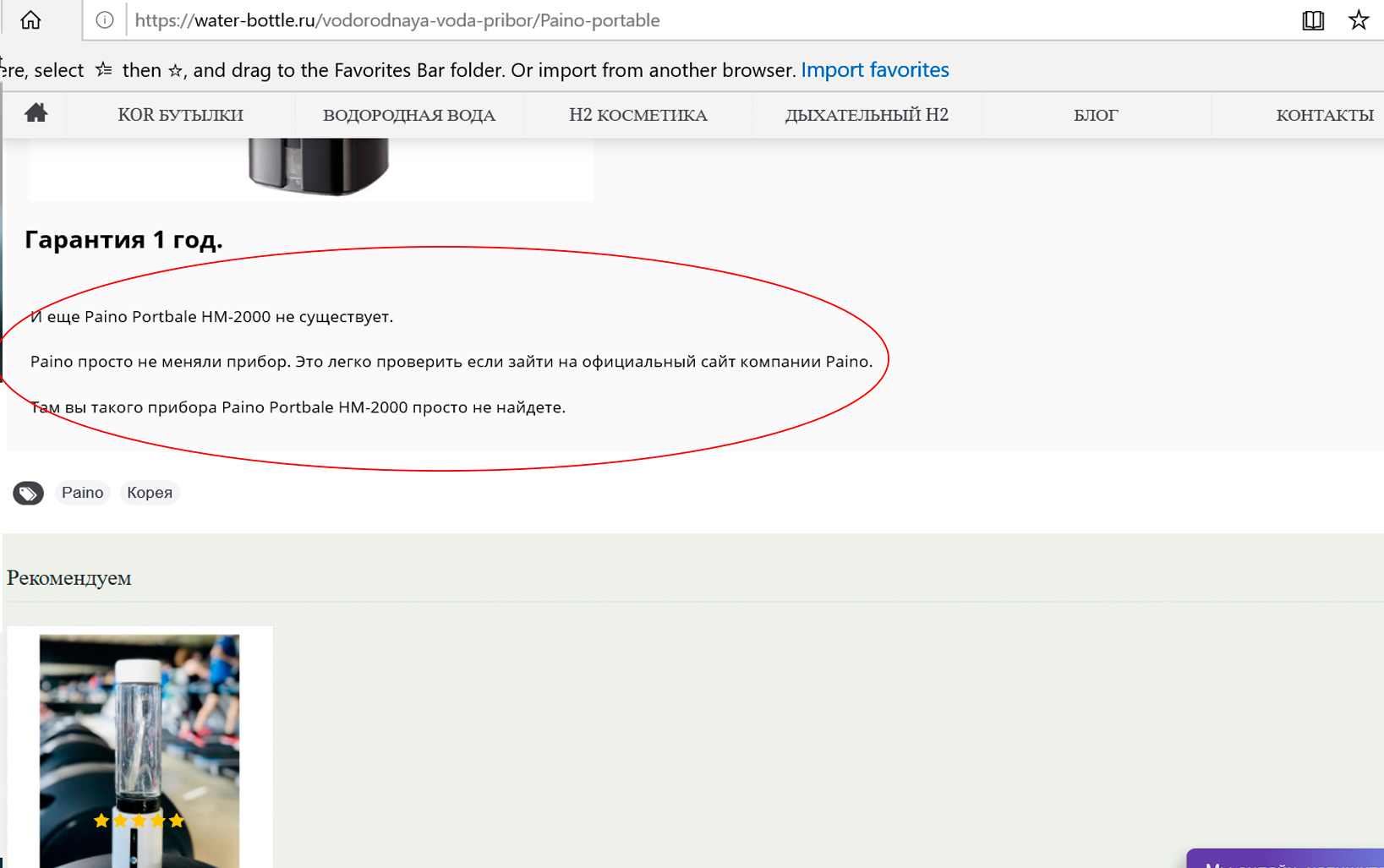The height and width of the screenshot is (868, 1384).
Task: Add page to favorites star icon
Action: tap(1359, 19)
